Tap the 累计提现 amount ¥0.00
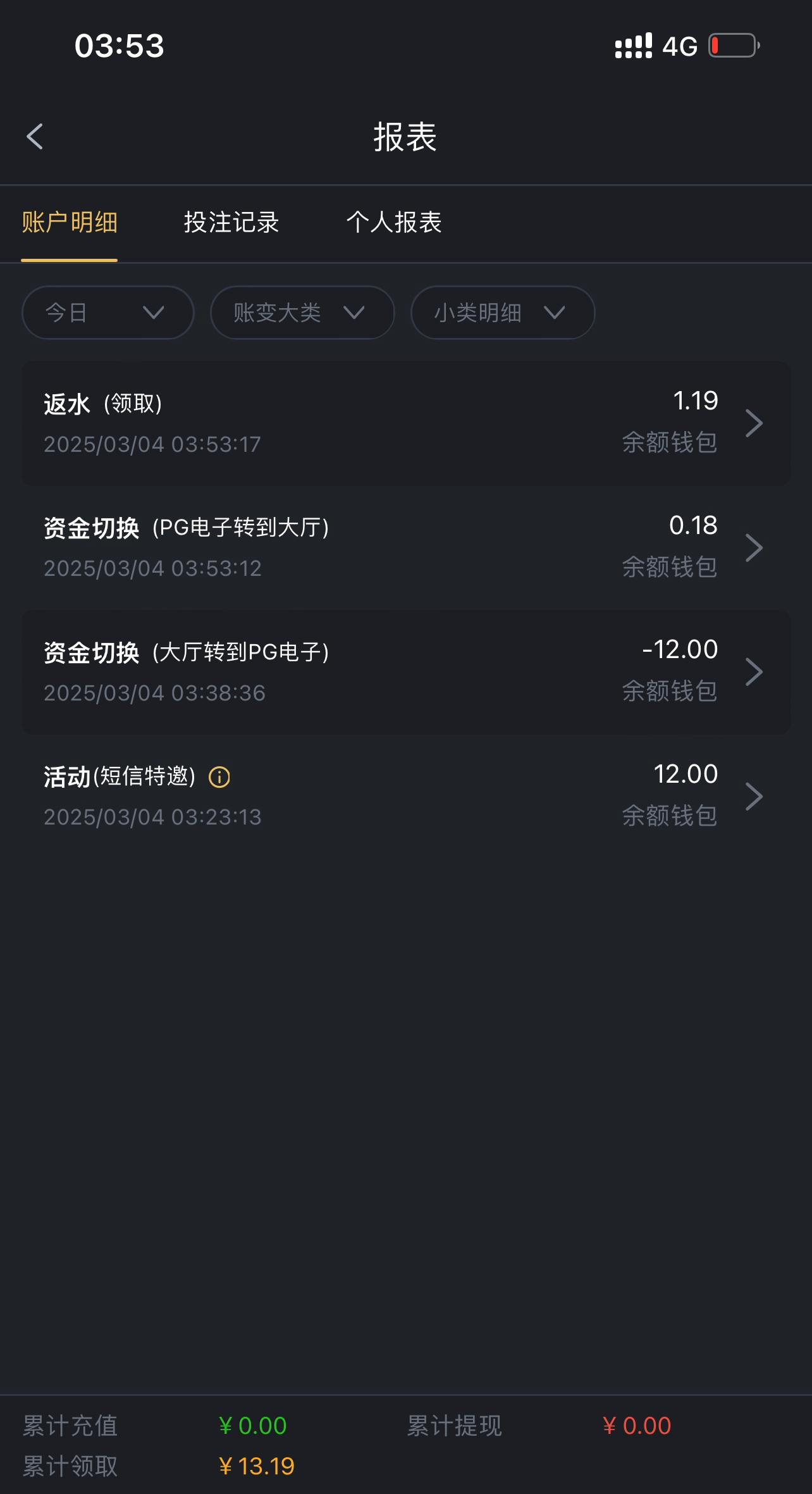 637,1426
